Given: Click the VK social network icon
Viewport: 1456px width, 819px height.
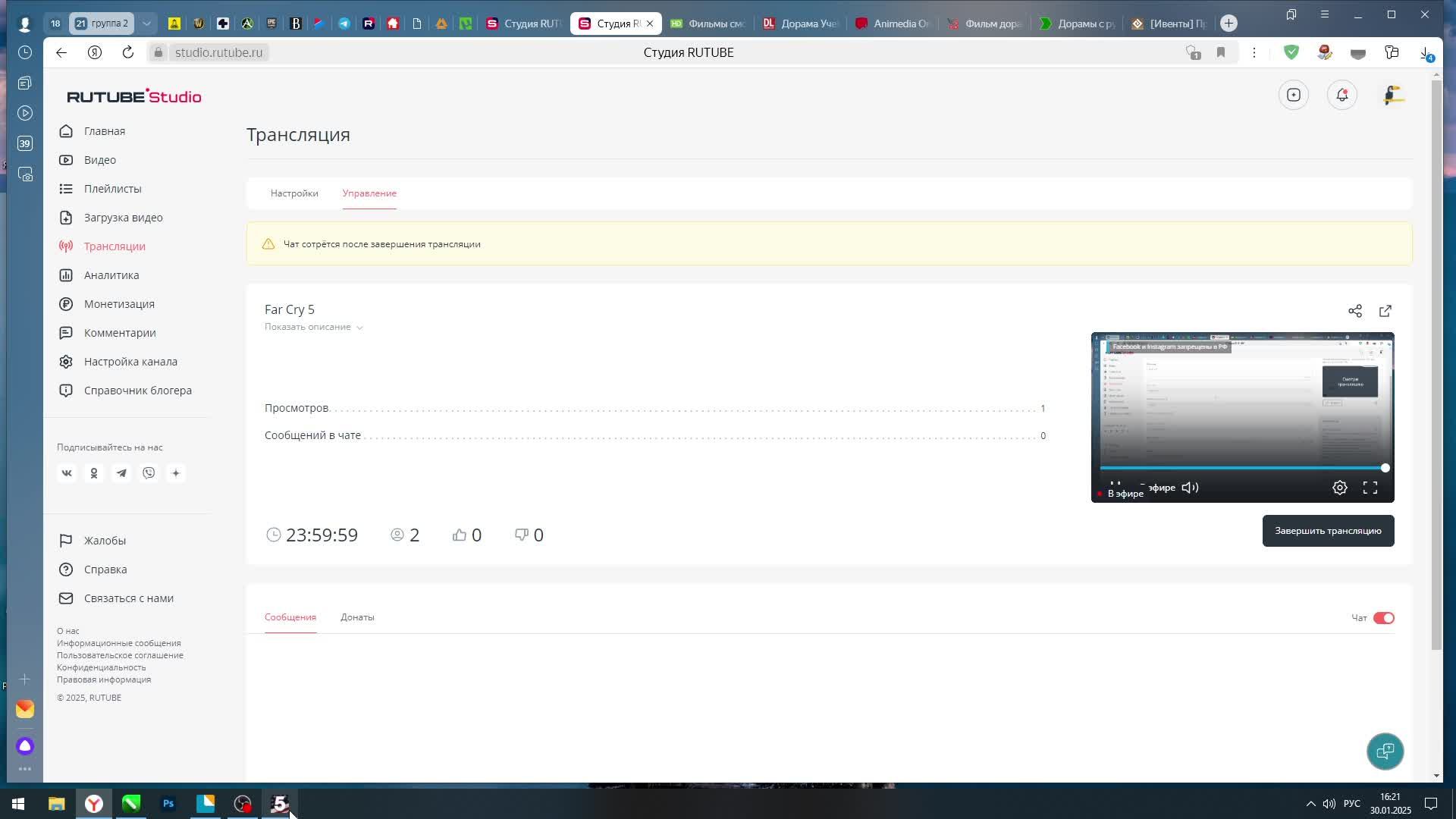Looking at the screenshot, I should point(67,473).
